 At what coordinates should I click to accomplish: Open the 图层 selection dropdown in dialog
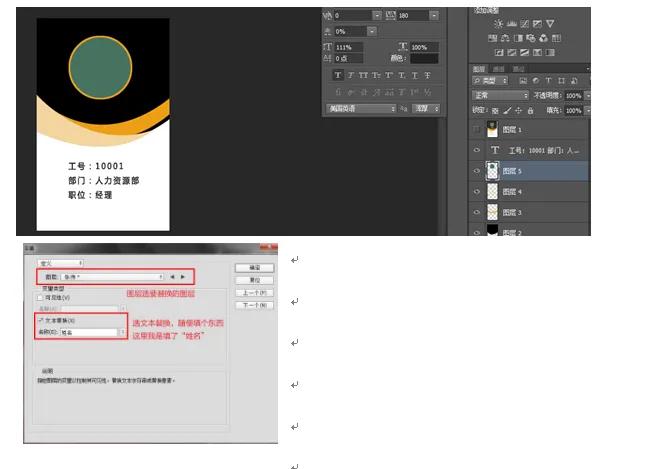pyautogui.click(x=111, y=276)
